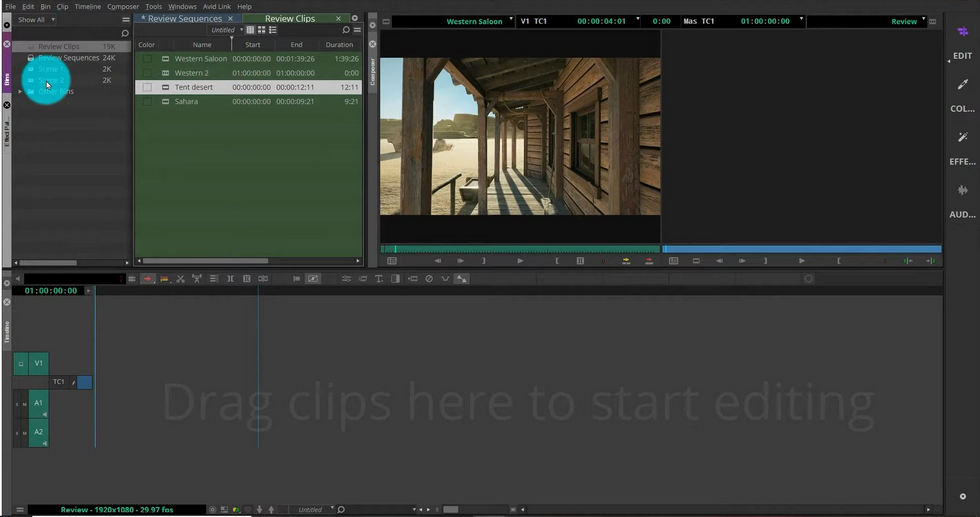
Task: Click the red Overwrite button under source monitor
Action: click(649, 261)
